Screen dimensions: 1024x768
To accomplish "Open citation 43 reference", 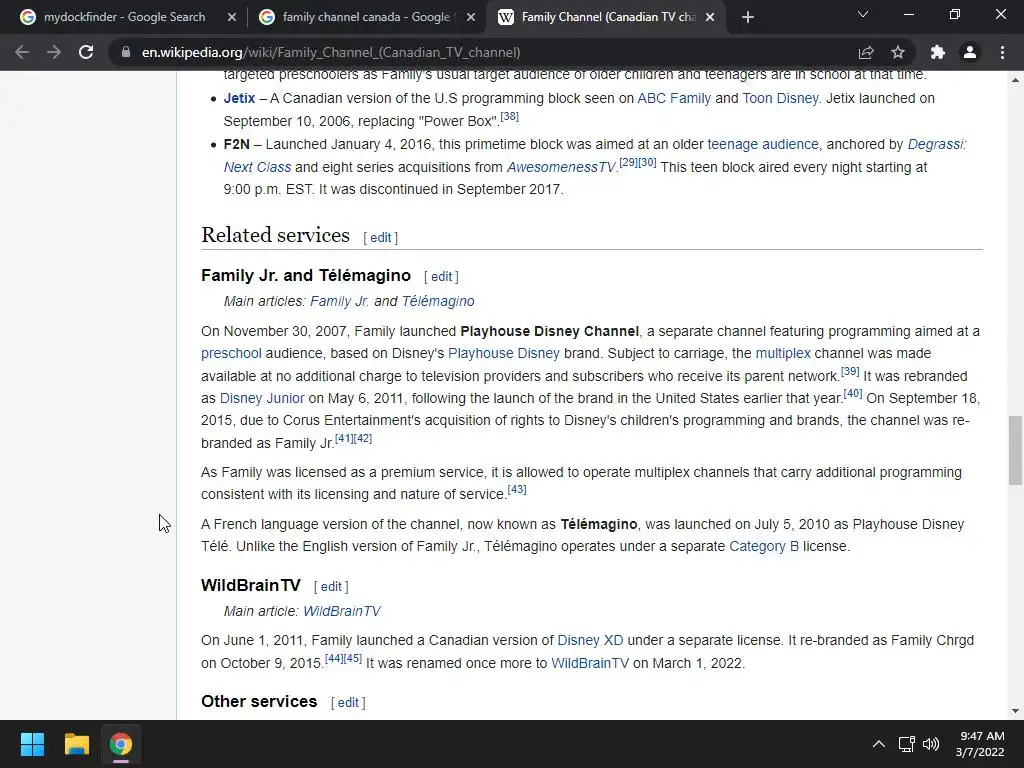I will [x=517, y=489].
